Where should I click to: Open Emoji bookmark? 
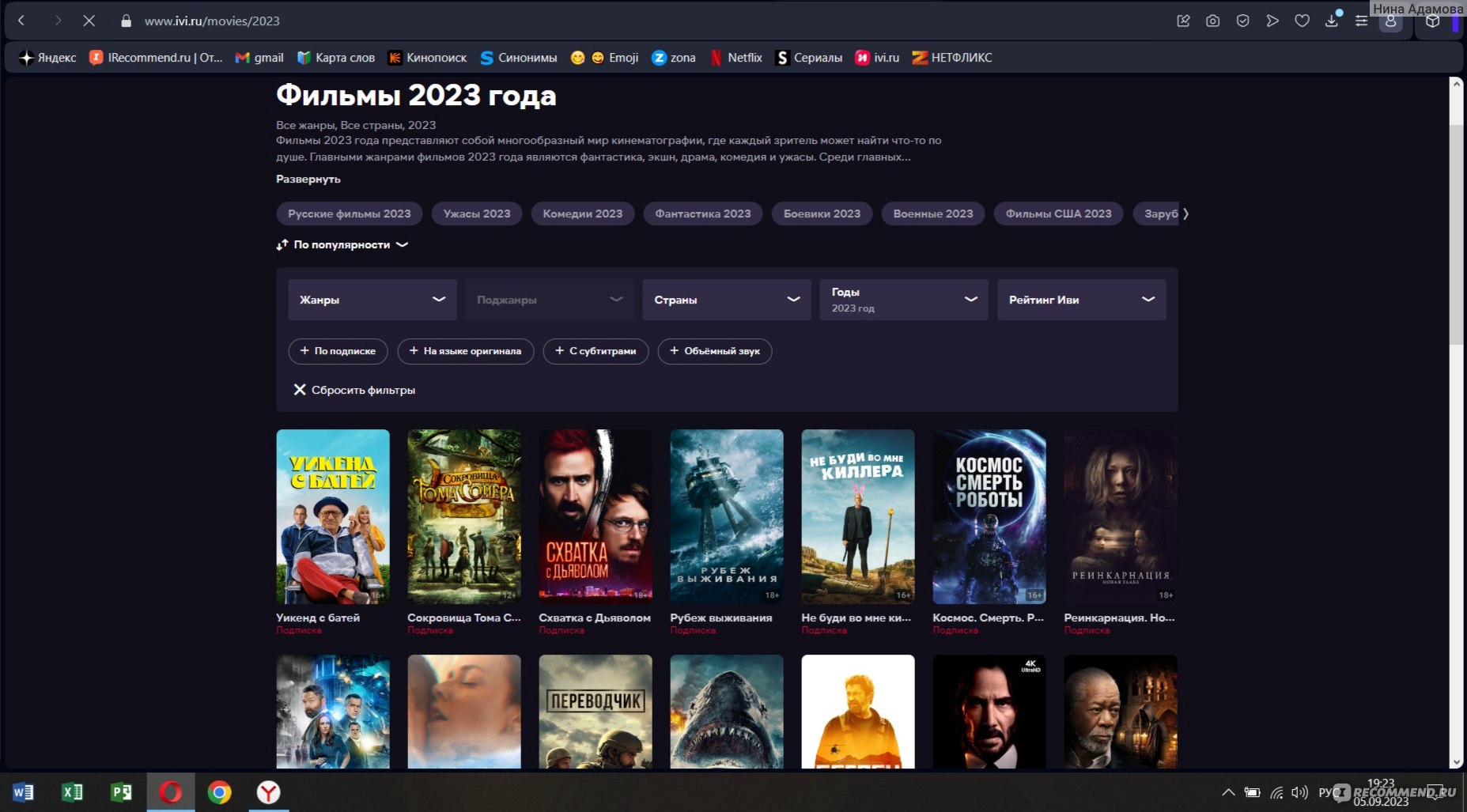coord(605,58)
